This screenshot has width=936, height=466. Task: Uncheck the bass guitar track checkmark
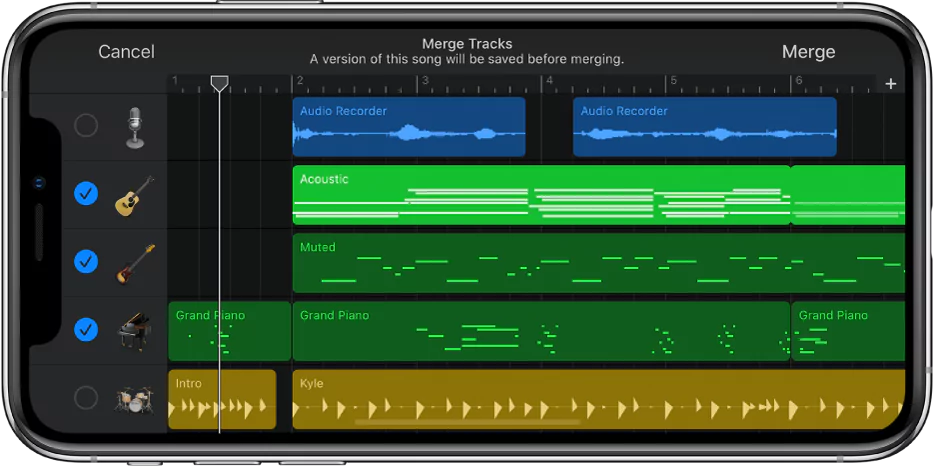[86, 261]
